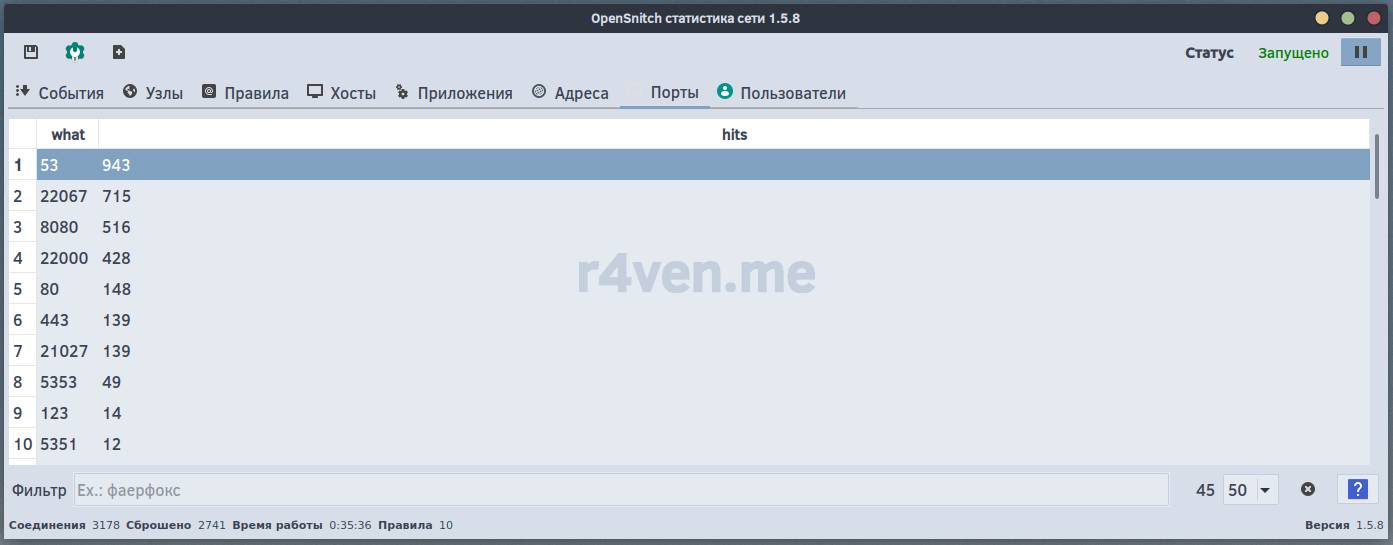Expand the rows limit dropdown showing 50
Screen dimensions: 1393x545
(x=1251, y=490)
